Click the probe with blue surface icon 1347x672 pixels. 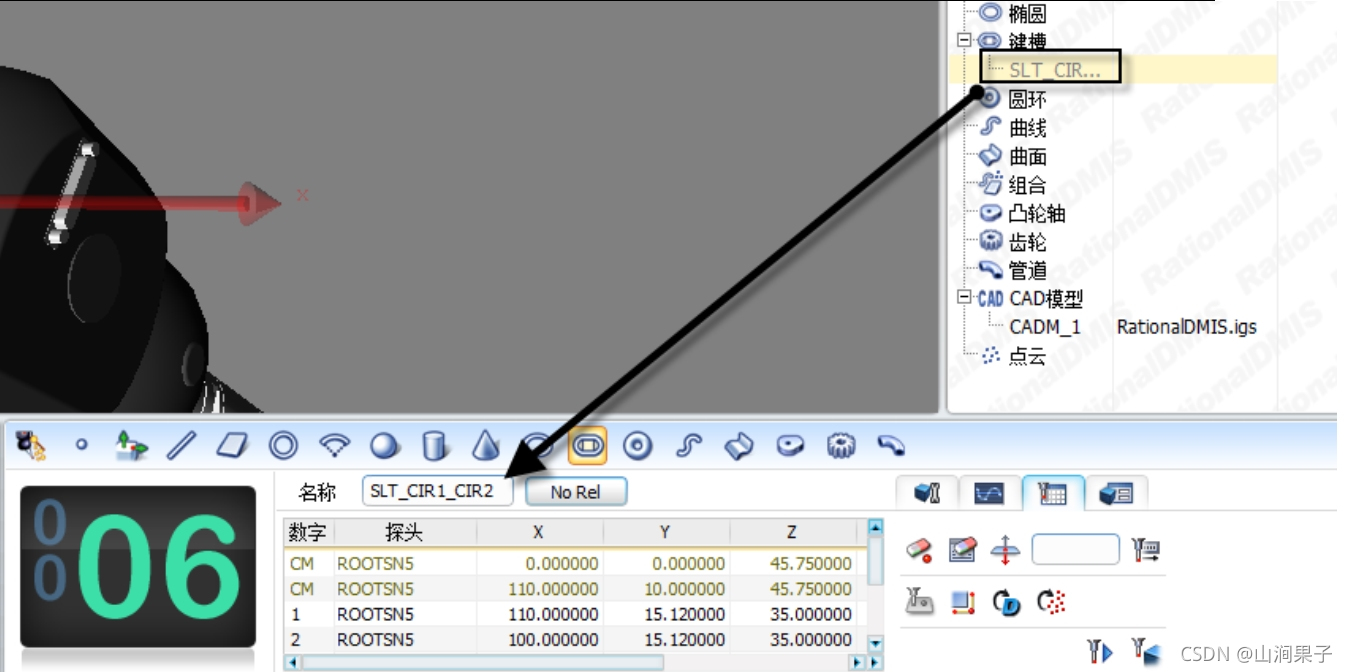click(x=1146, y=652)
